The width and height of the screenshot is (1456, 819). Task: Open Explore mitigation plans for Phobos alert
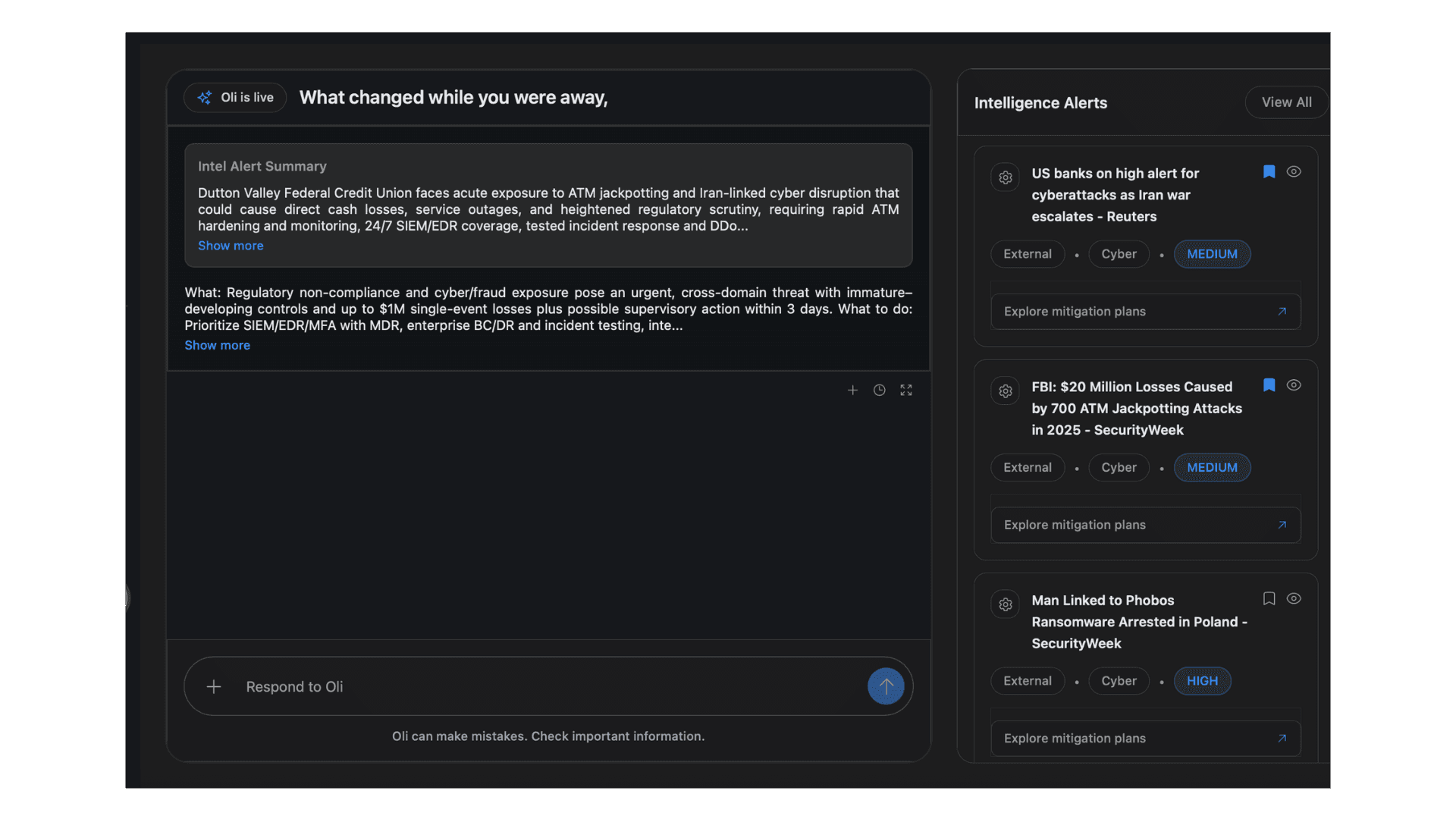coord(1145,739)
